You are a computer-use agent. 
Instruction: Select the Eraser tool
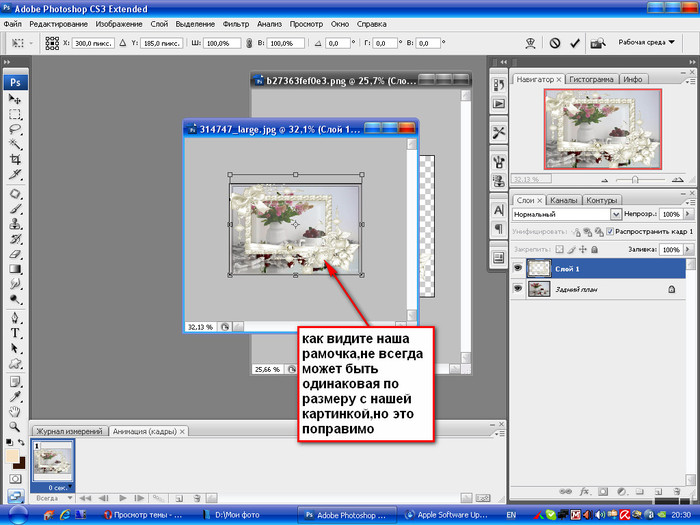pyautogui.click(x=15, y=254)
